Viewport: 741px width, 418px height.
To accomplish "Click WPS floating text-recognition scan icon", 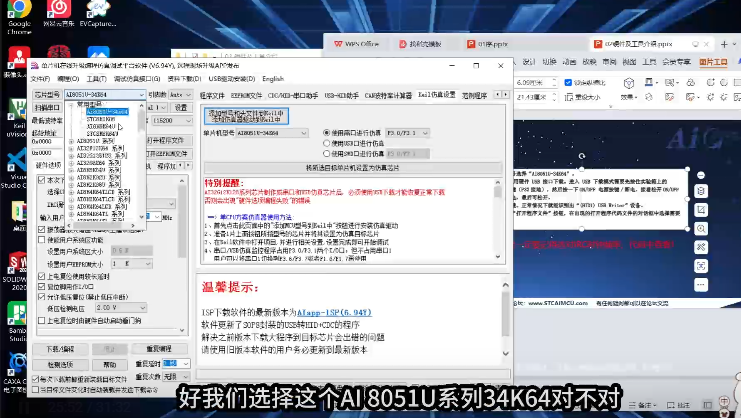I will 701,266.
